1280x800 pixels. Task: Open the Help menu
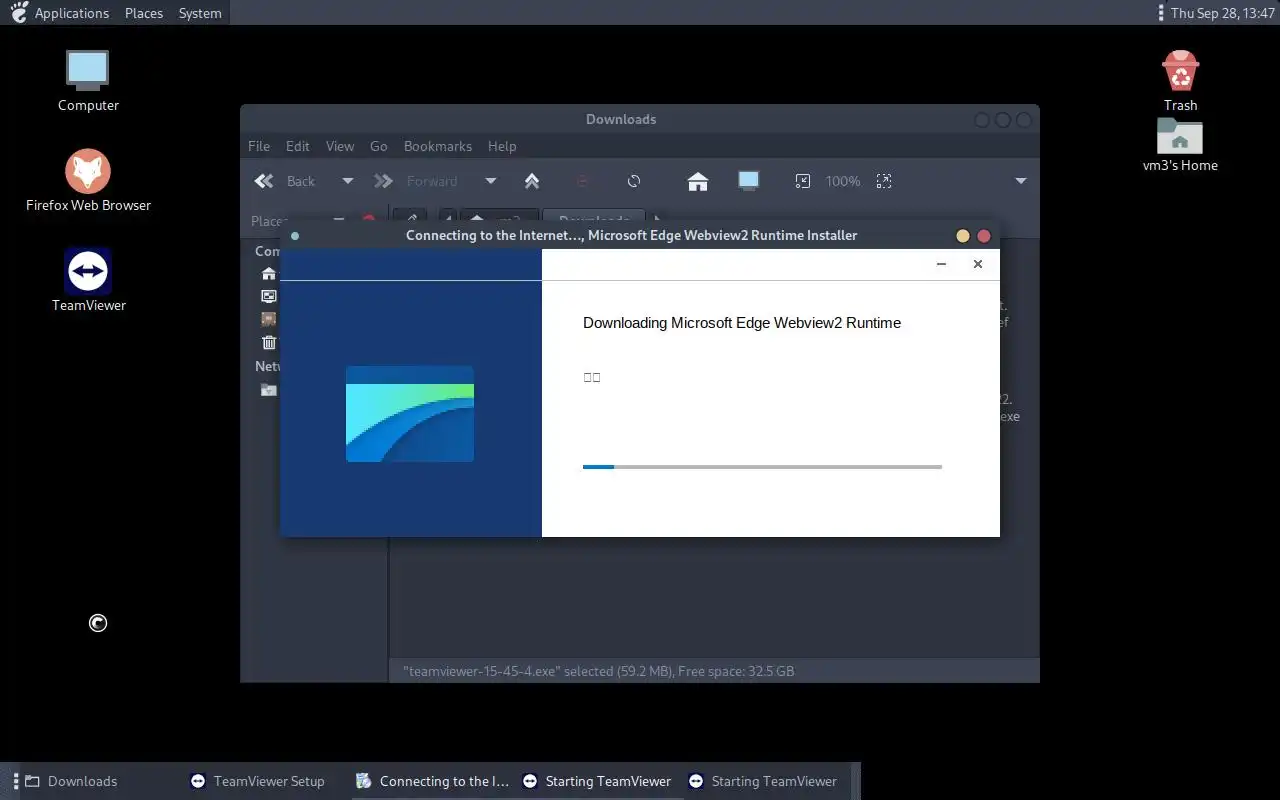pyautogui.click(x=502, y=146)
